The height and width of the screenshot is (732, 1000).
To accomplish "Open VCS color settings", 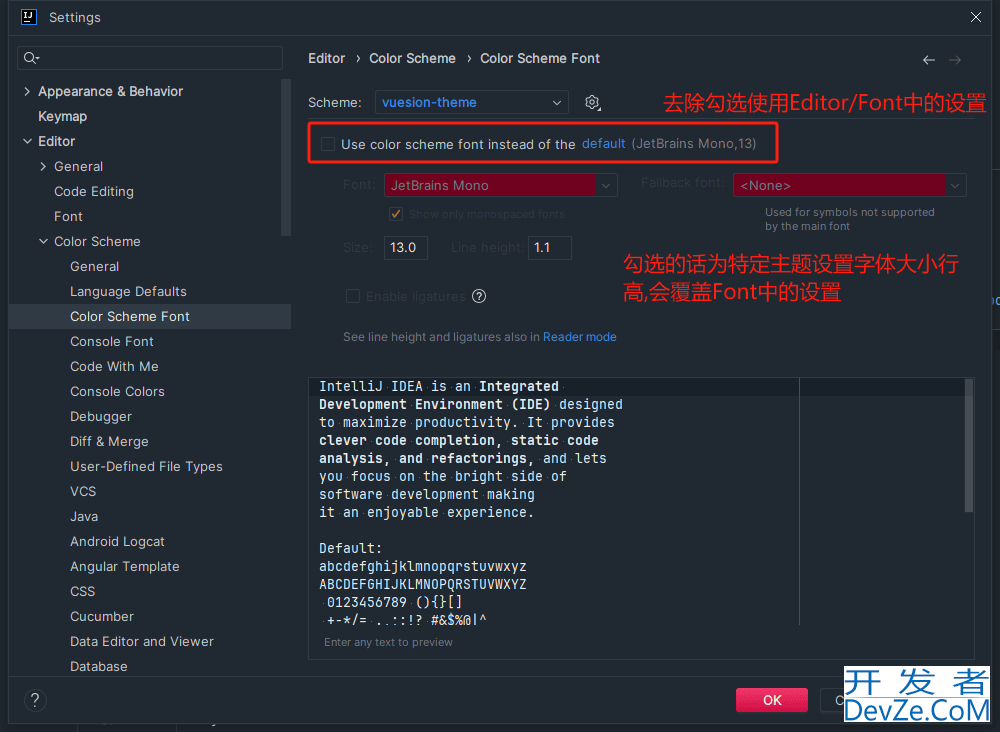I will point(83,492).
